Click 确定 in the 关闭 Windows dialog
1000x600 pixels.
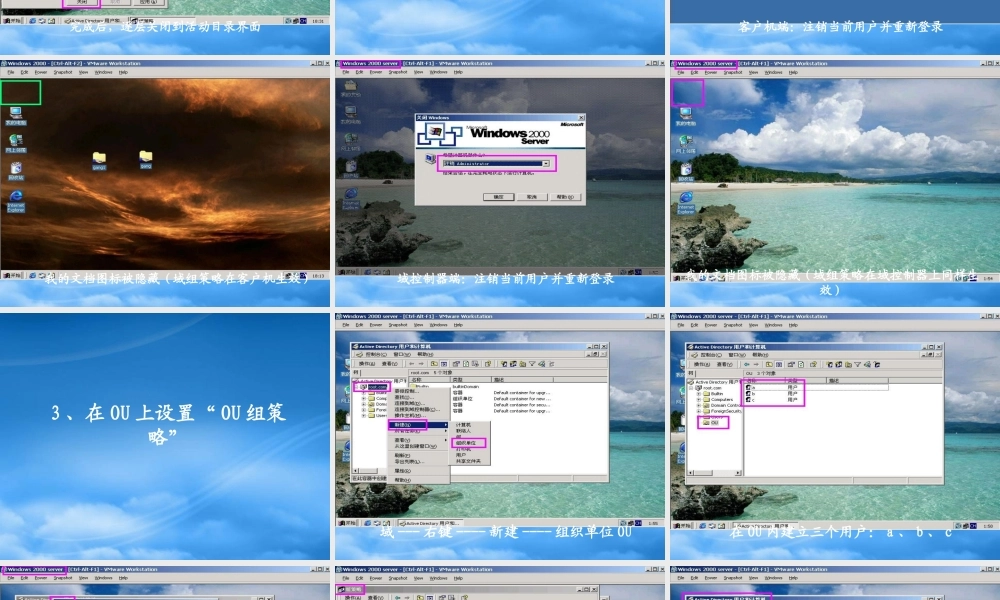click(x=498, y=197)
